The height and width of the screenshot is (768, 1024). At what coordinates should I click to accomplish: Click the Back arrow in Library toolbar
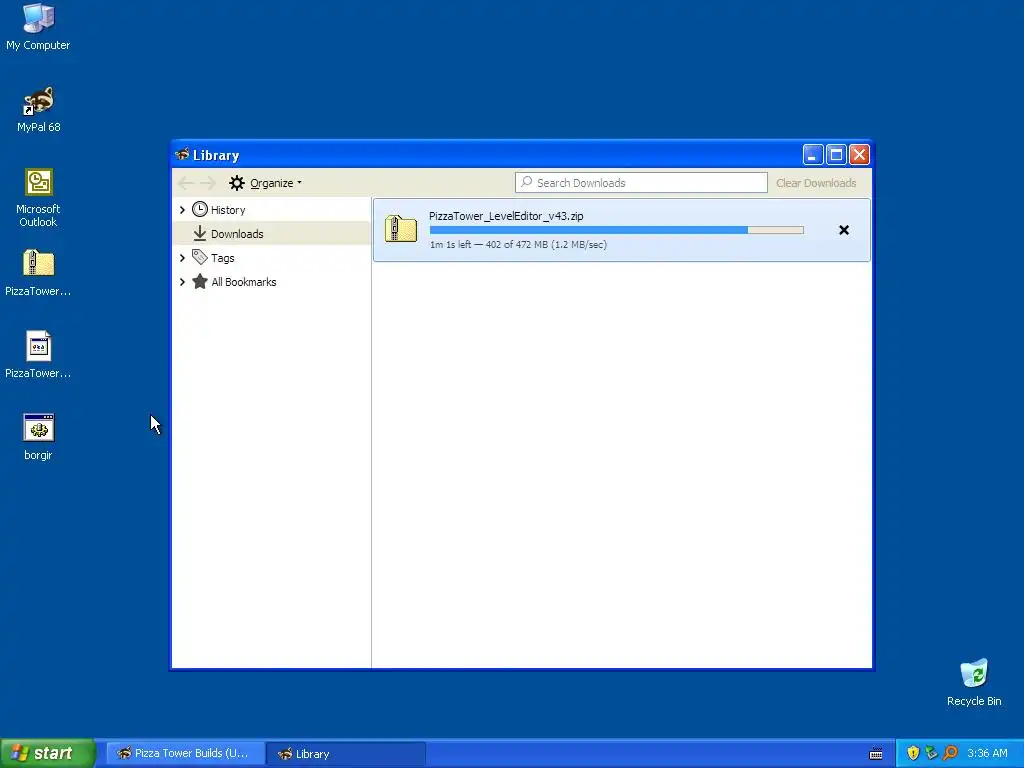(x=185, y=183)
